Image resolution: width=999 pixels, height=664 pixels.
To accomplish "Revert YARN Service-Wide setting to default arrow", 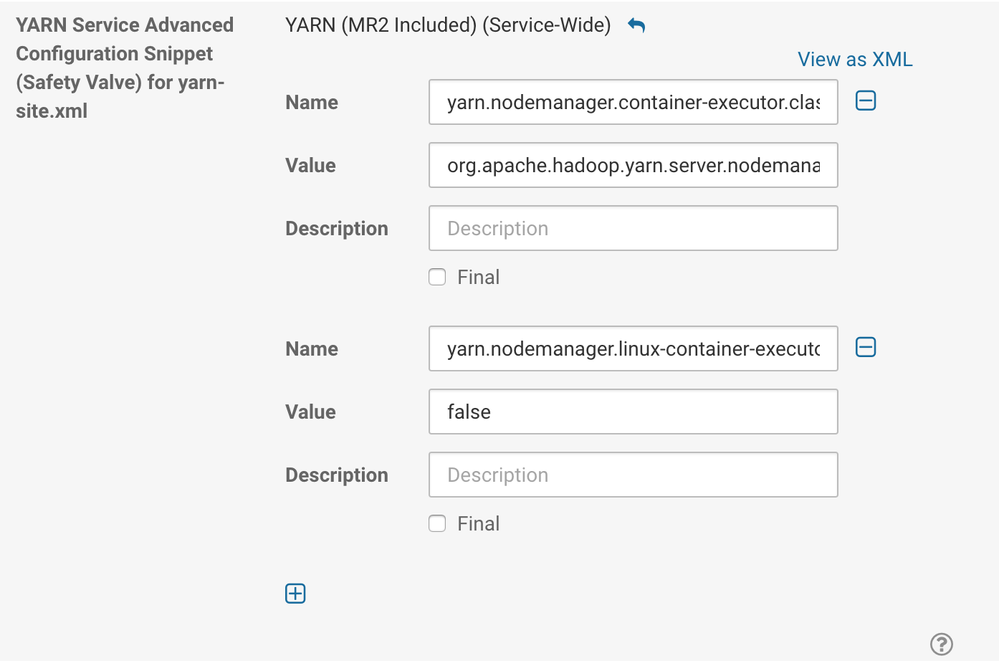I will click(637, 26).
